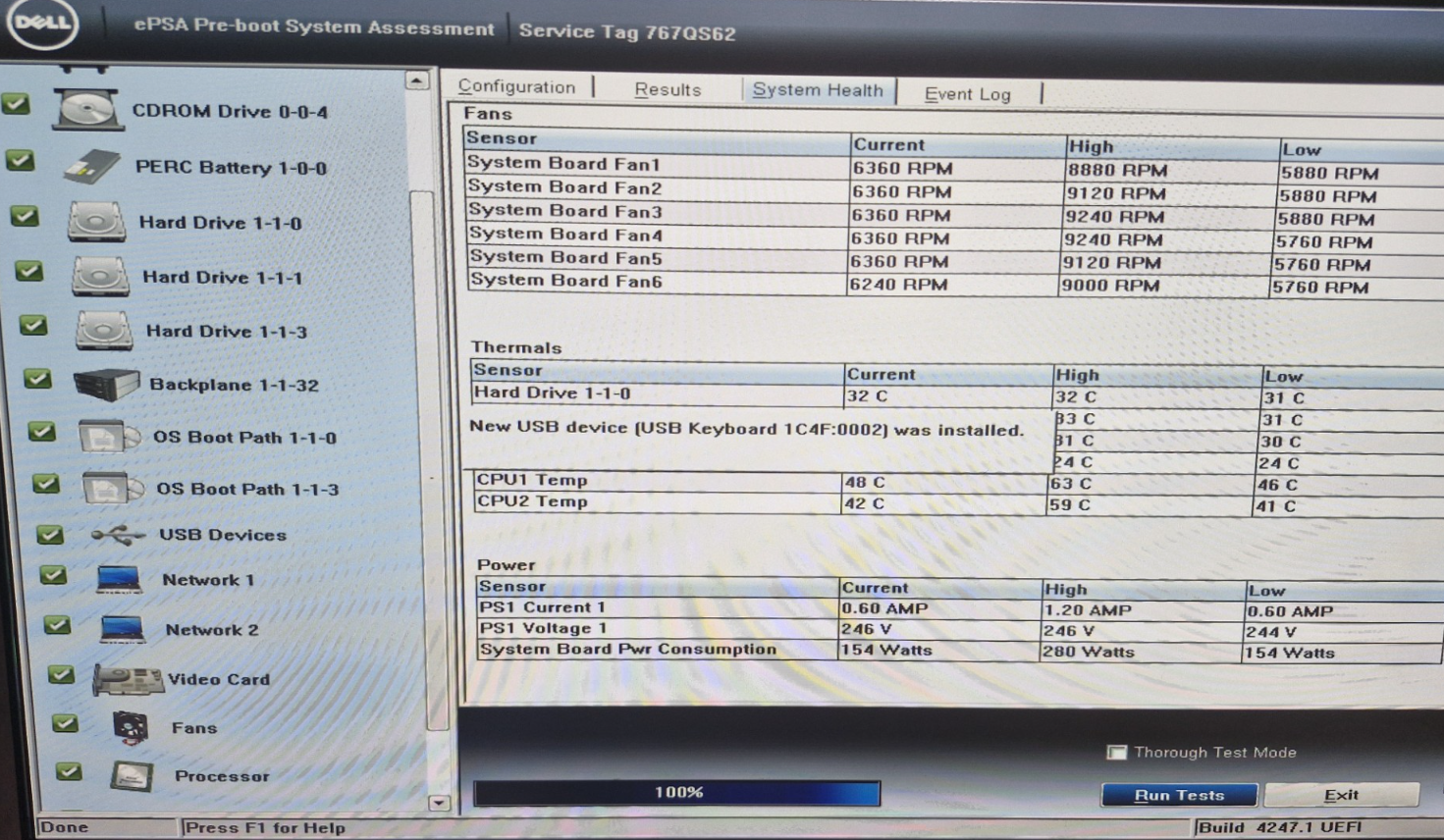Screen dimensions: 1444x840
Task: Uncheck the Fans checkbox
Action: 65,723
